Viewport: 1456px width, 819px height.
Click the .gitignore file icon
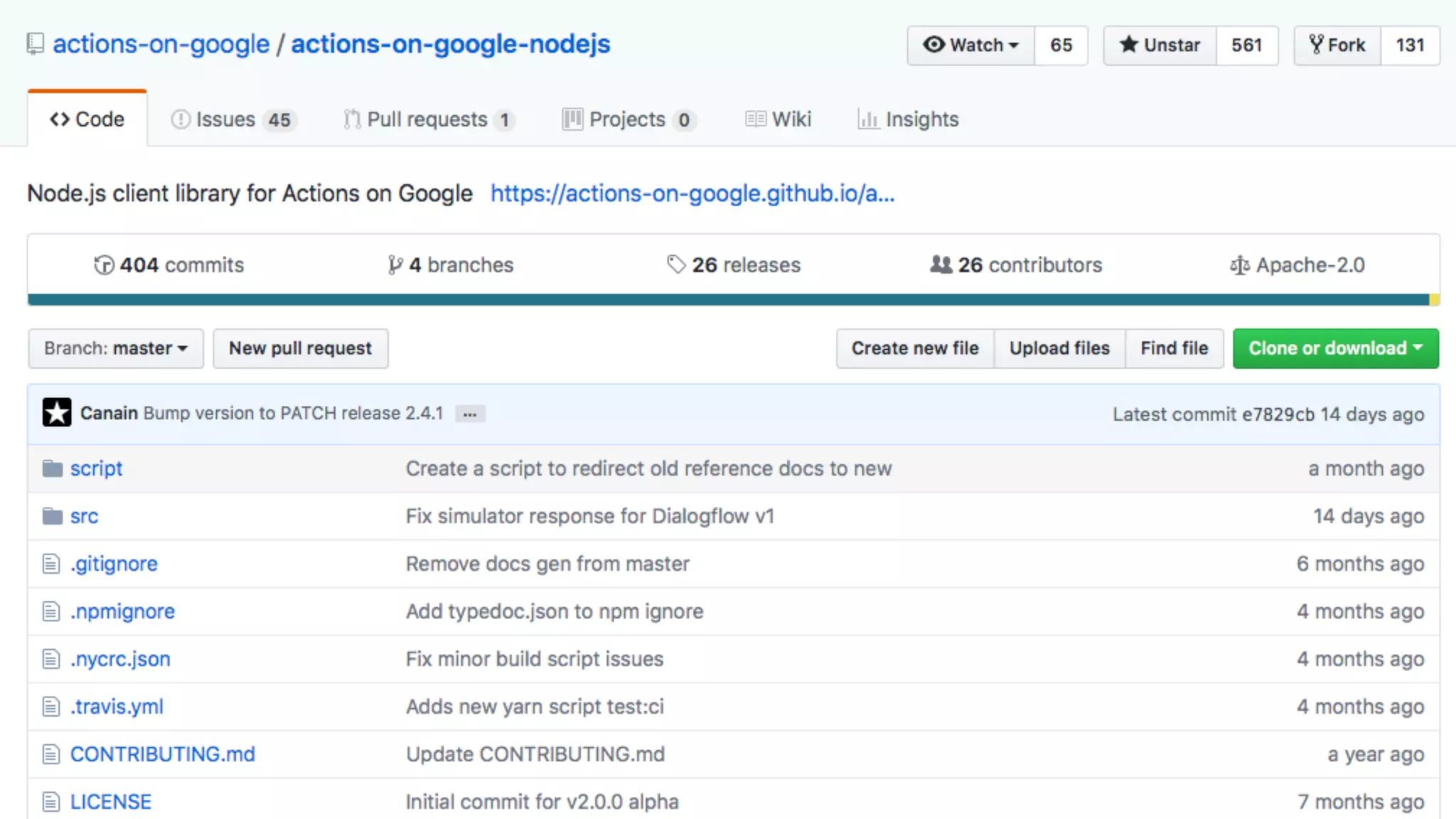[x=51, y=564]
